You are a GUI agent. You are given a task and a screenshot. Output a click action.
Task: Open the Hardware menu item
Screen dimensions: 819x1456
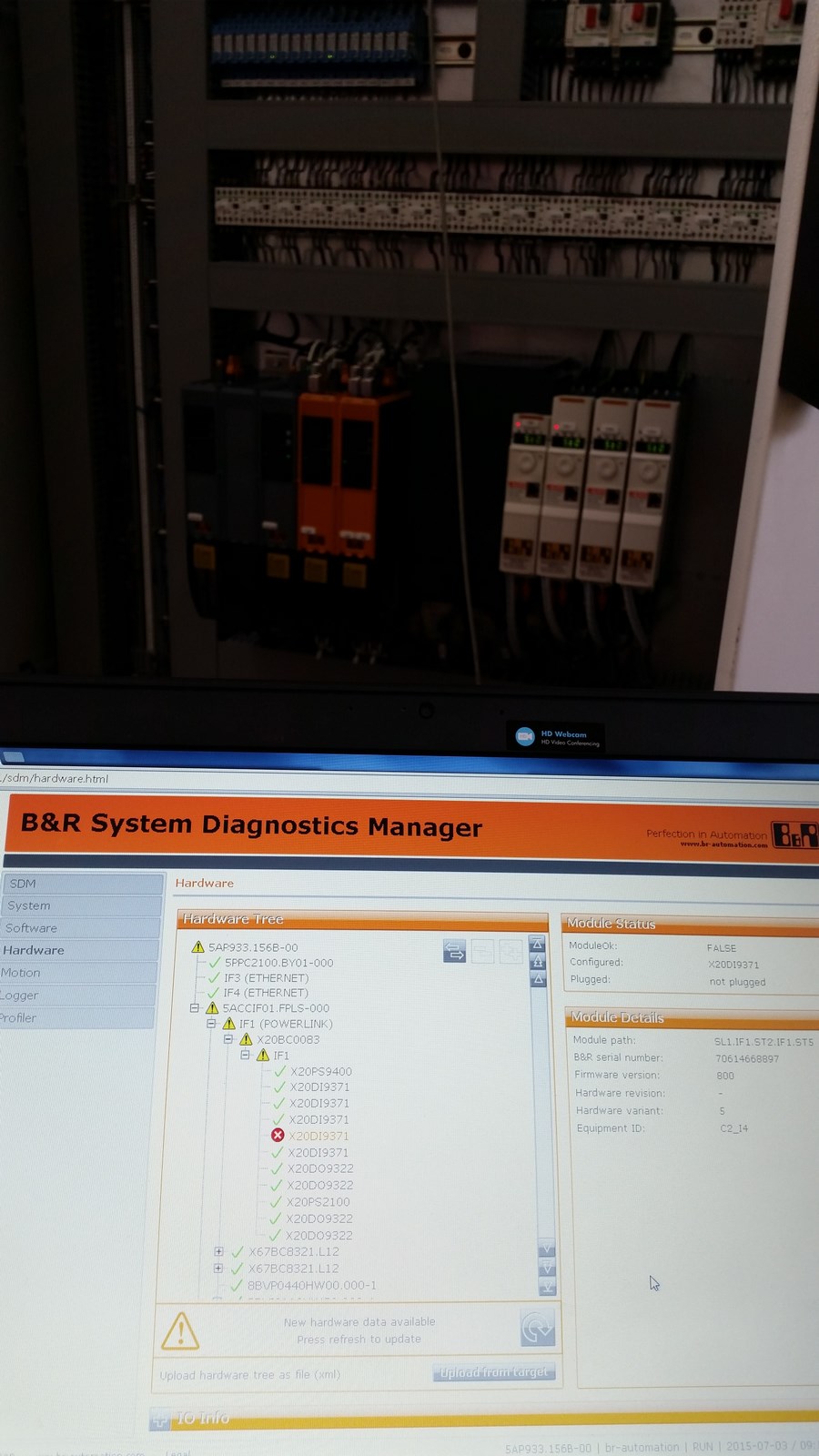tap(78, 950)
